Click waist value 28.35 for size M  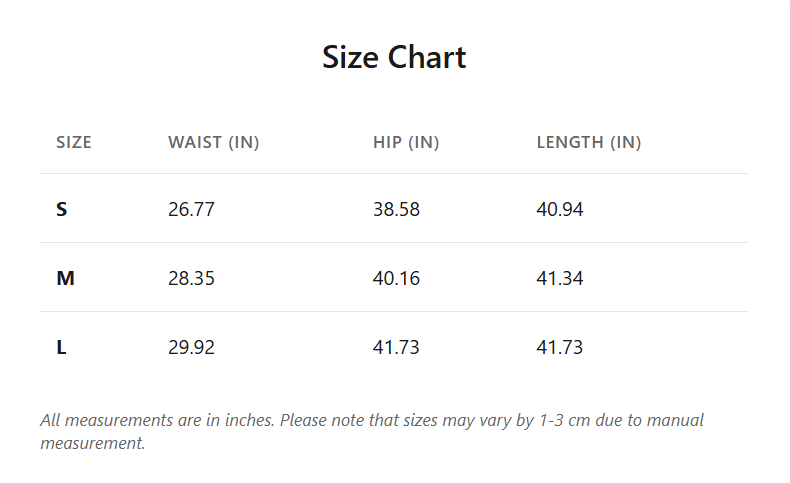tap(191, 278)
